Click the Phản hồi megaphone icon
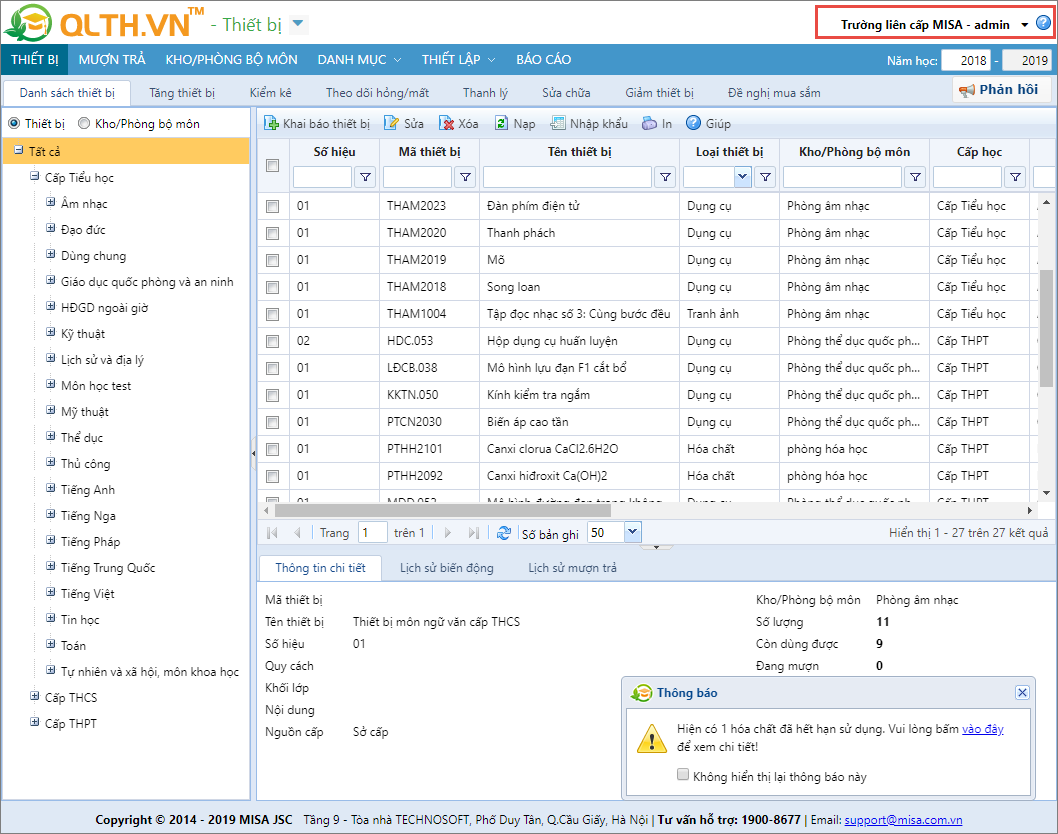Image resolution: width=1058 pixels, height=834 pixels. (x=967, y=90)
